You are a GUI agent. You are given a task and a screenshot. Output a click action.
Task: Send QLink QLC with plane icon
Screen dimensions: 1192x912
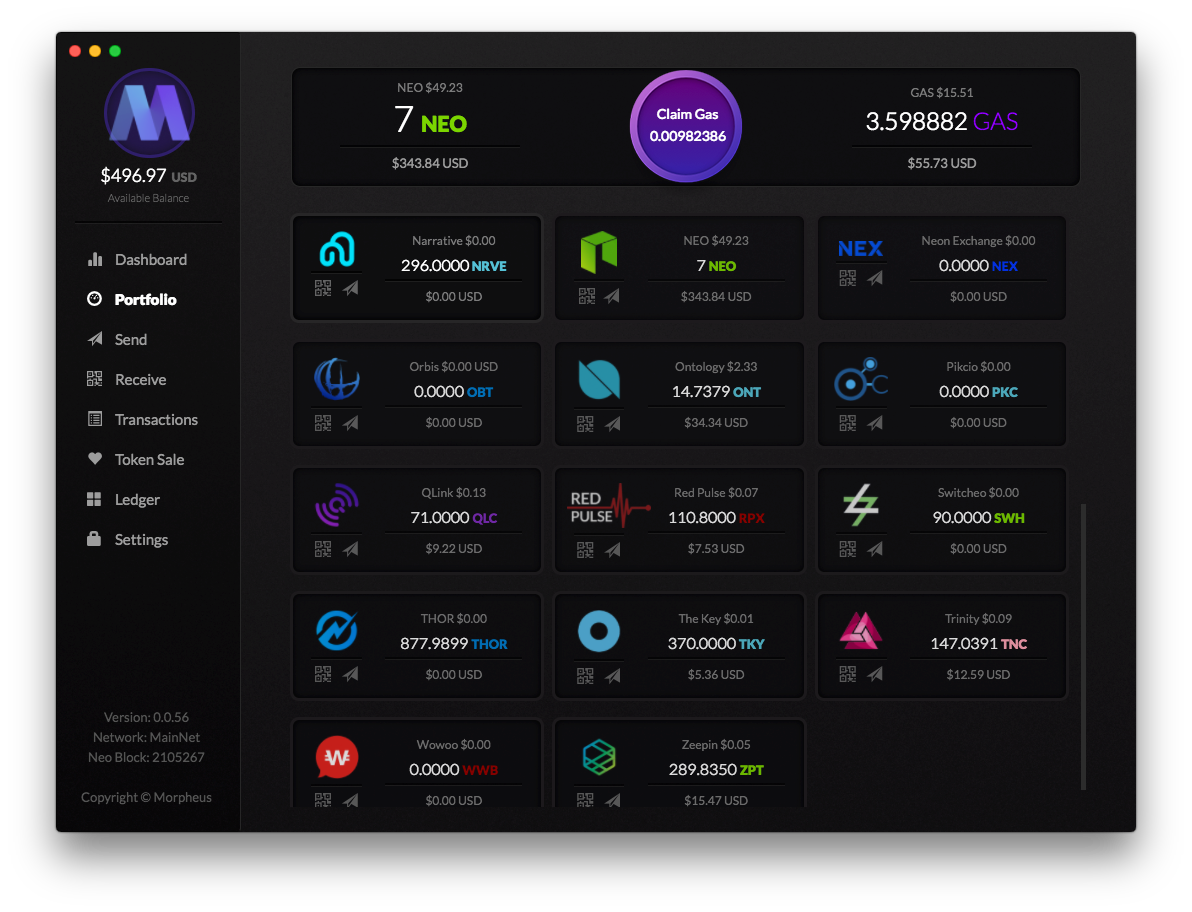350,549
